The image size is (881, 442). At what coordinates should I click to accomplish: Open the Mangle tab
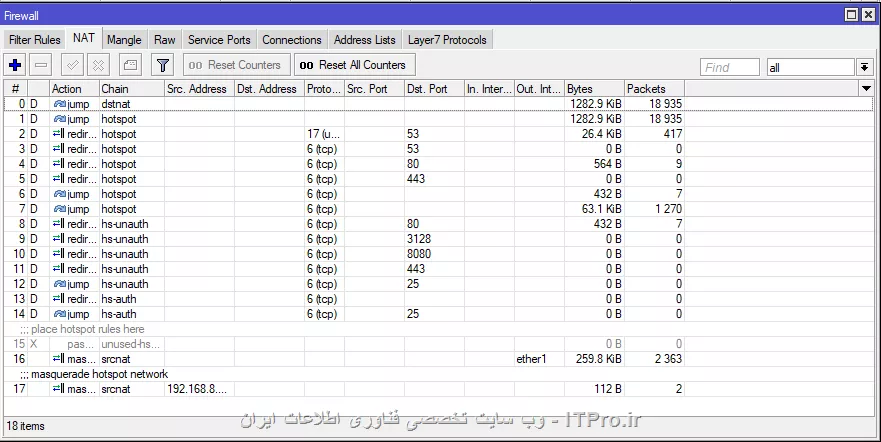124,40
